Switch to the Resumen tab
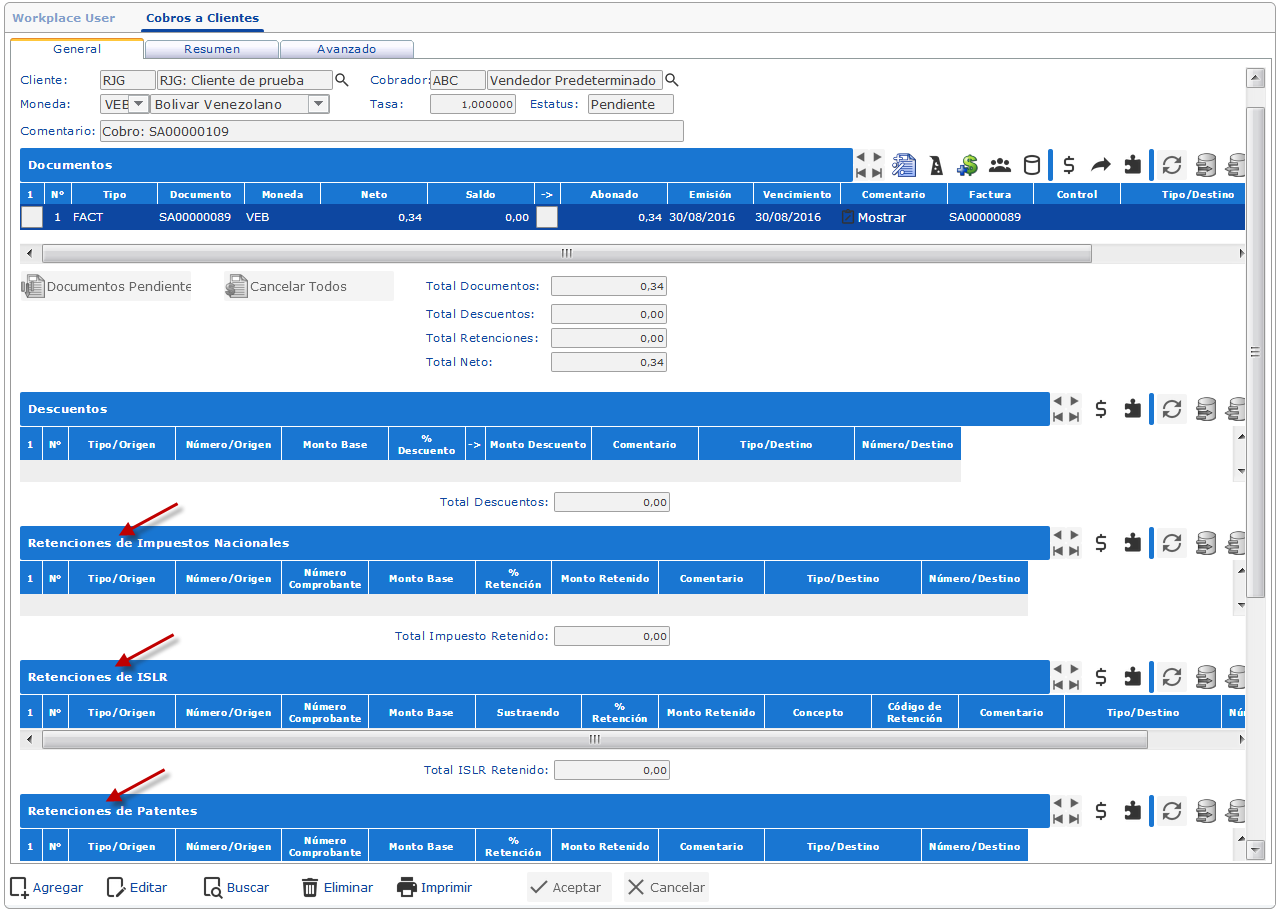Screen dimensions: 1280x911 click(212, 49)
